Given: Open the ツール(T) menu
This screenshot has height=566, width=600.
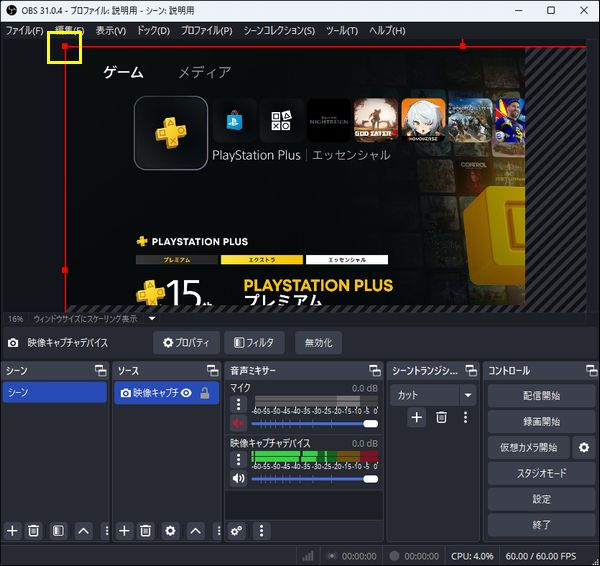Looking at the screenshot, I should [x=342, y=31].
